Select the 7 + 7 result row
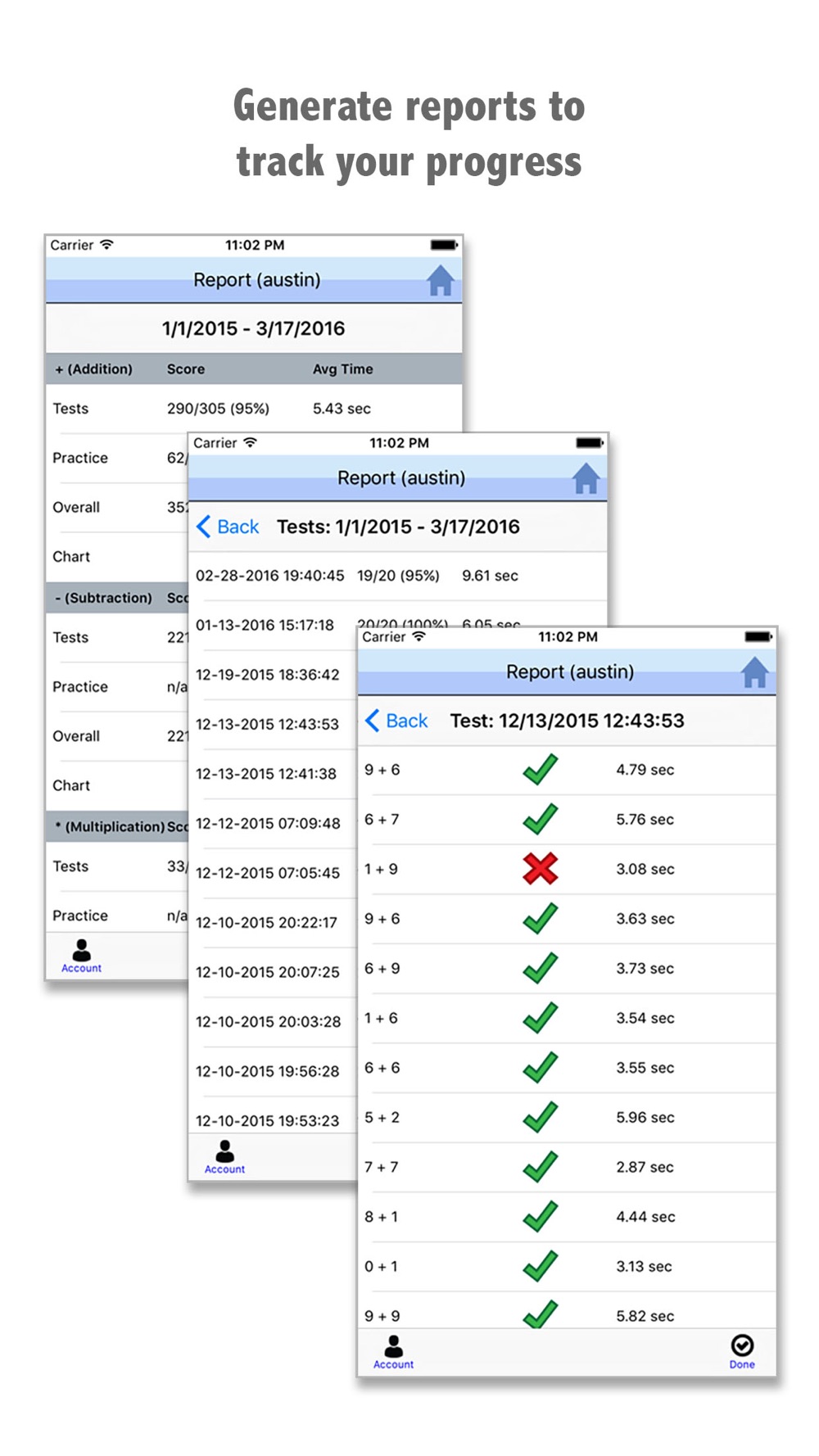The height and width of the screenshot is (1456, 819). click(x=567, y=1167)
